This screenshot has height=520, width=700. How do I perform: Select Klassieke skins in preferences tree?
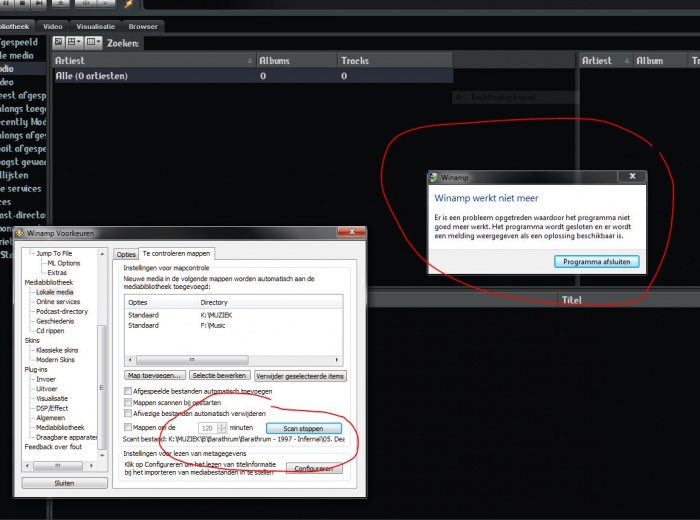click(57, 350)
